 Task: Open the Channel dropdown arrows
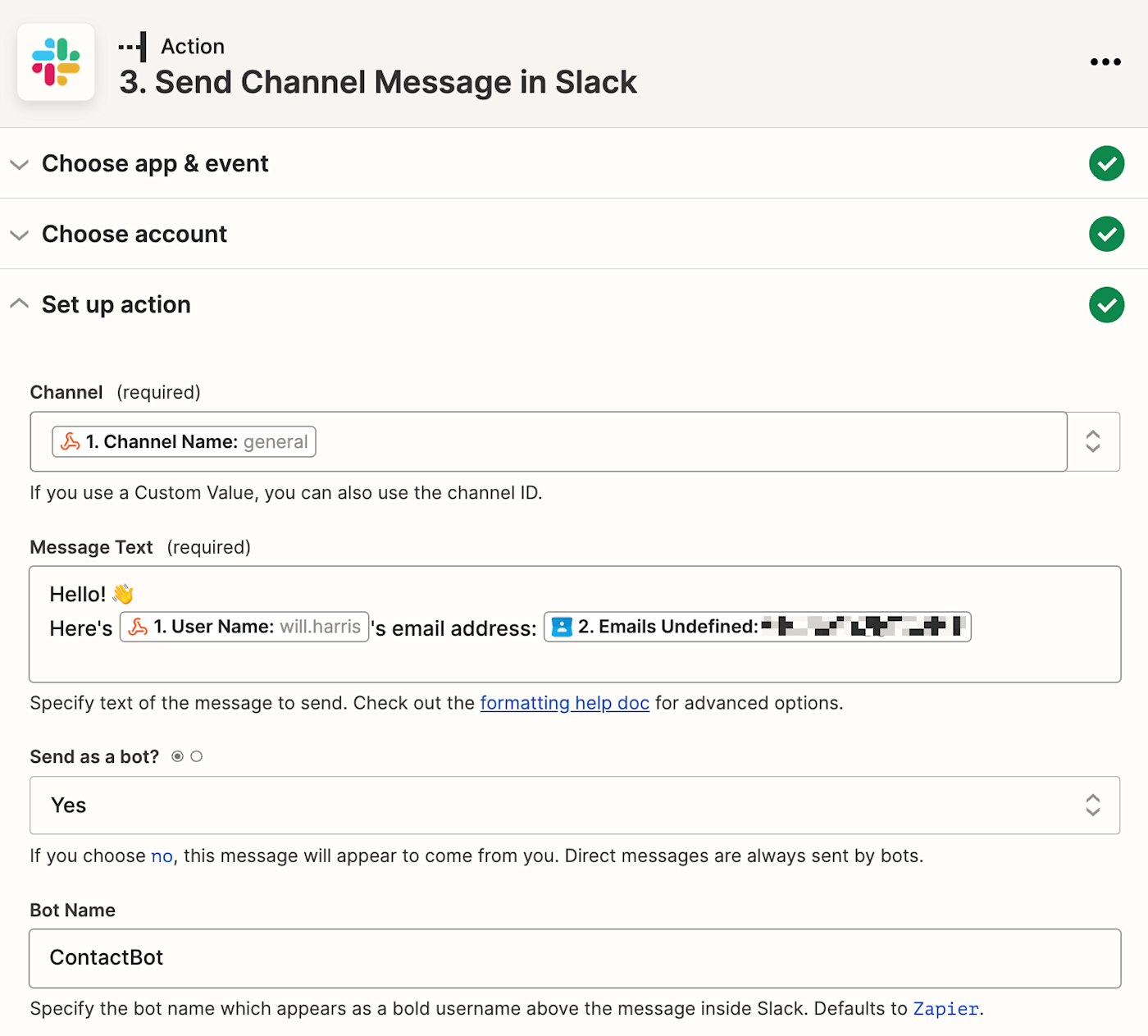(x=1093, y=441)
